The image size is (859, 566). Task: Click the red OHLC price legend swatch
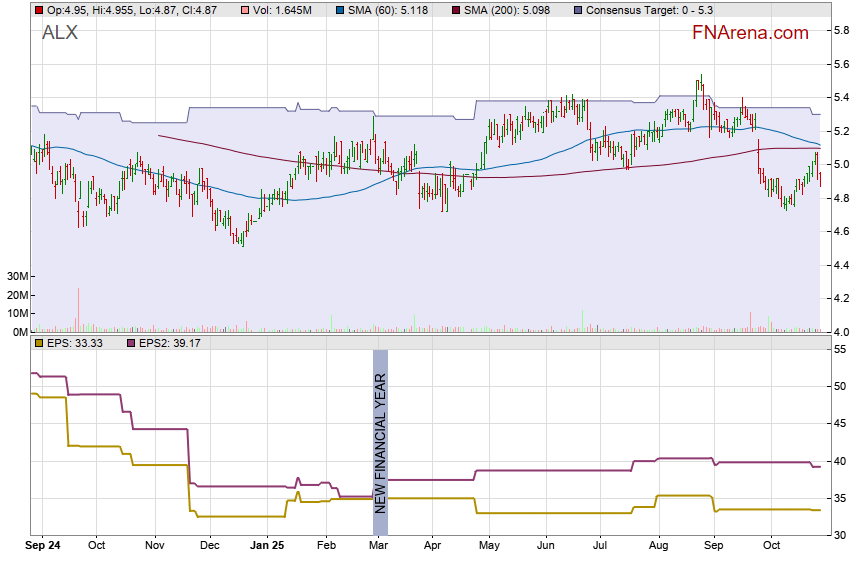tap(38, 10)
